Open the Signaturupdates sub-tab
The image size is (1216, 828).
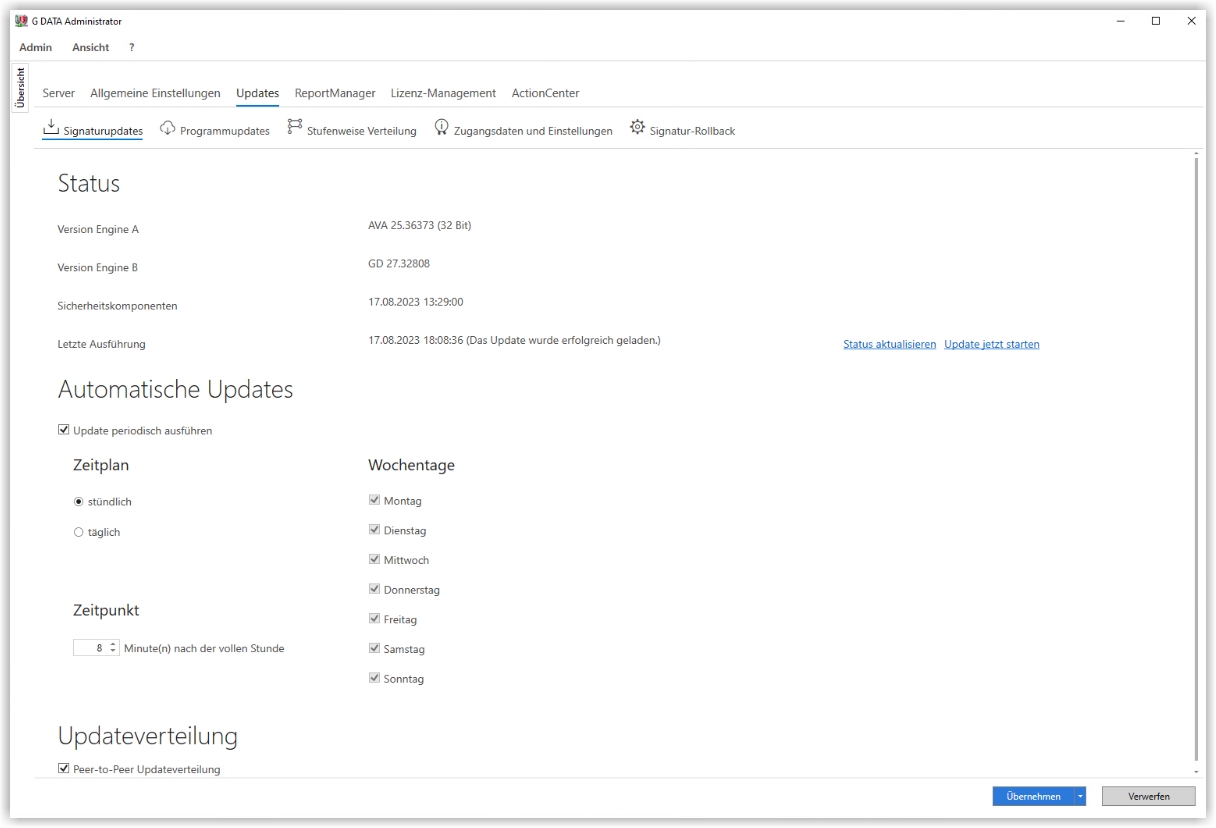pos(93,130)
